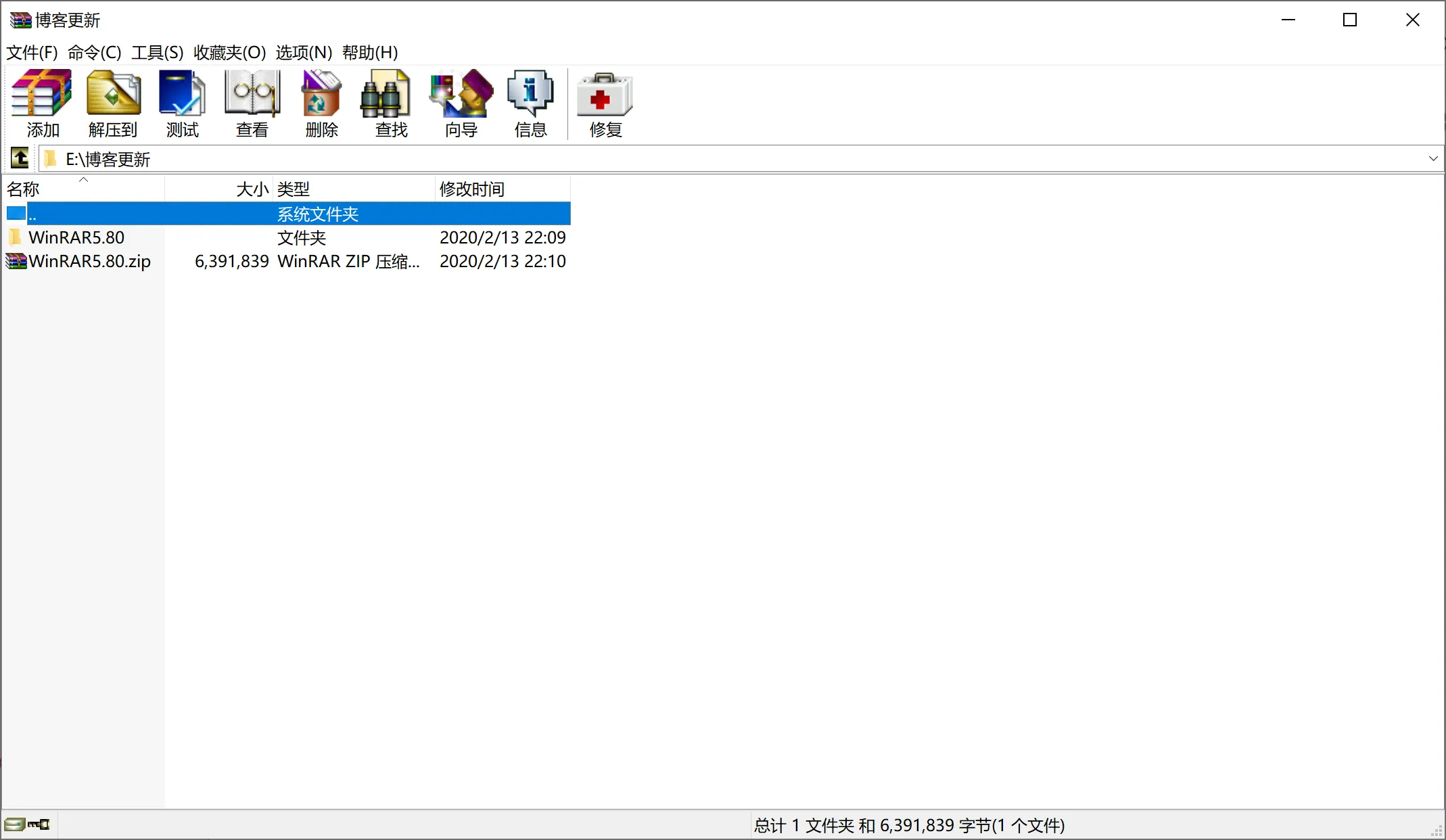Open the File 文件(F) menu

pos(32,52)
